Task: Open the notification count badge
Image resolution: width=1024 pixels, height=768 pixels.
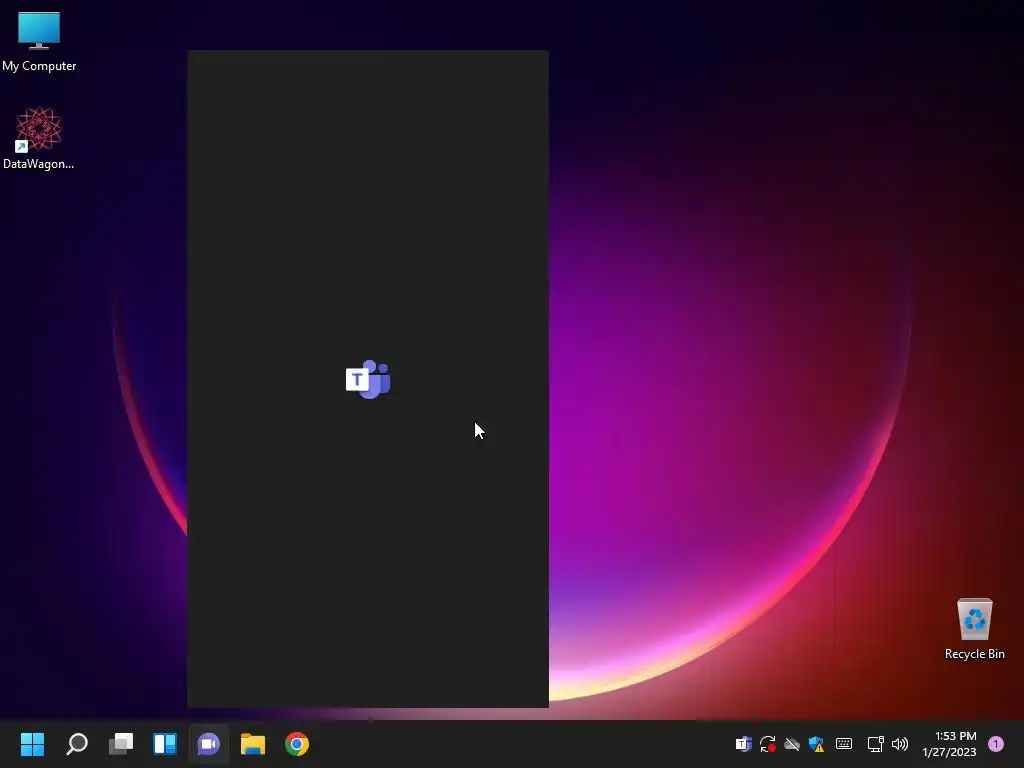Action: coord(996,744)
